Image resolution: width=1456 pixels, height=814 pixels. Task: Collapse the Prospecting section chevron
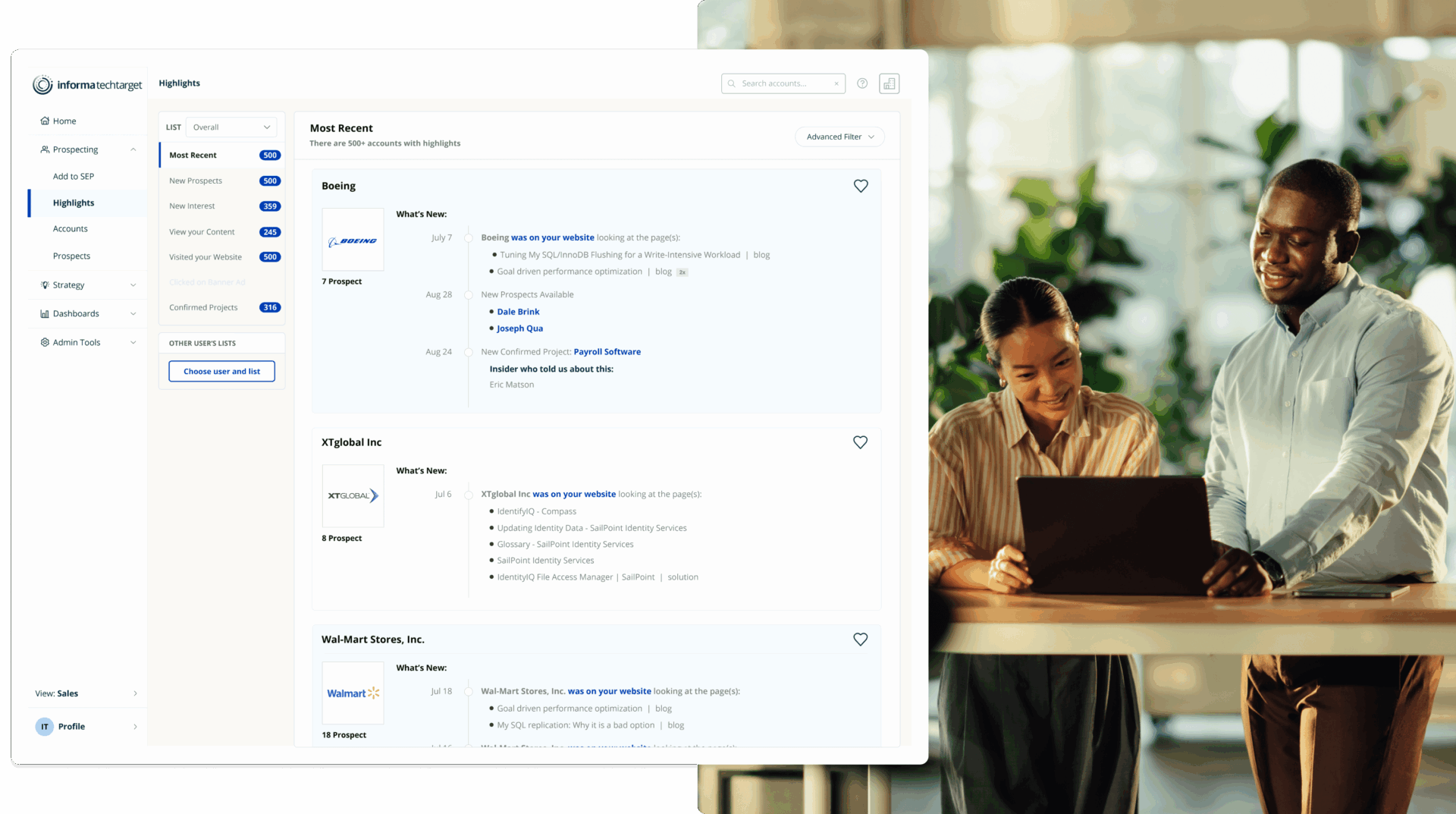pos(133,149)
